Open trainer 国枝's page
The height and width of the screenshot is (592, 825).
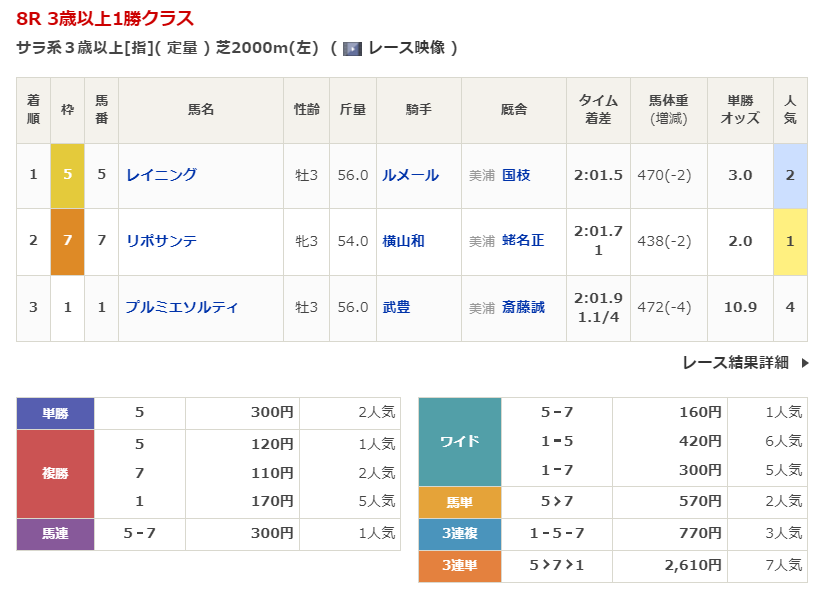516,175
